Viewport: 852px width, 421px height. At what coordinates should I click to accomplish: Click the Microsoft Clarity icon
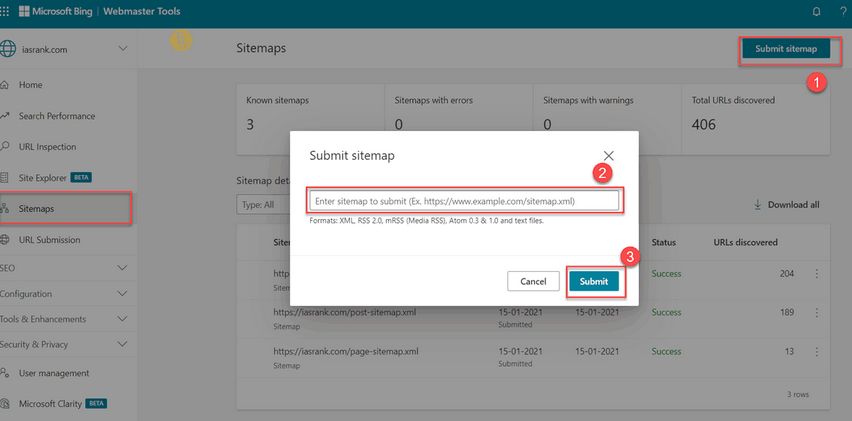tap(5, 404)
